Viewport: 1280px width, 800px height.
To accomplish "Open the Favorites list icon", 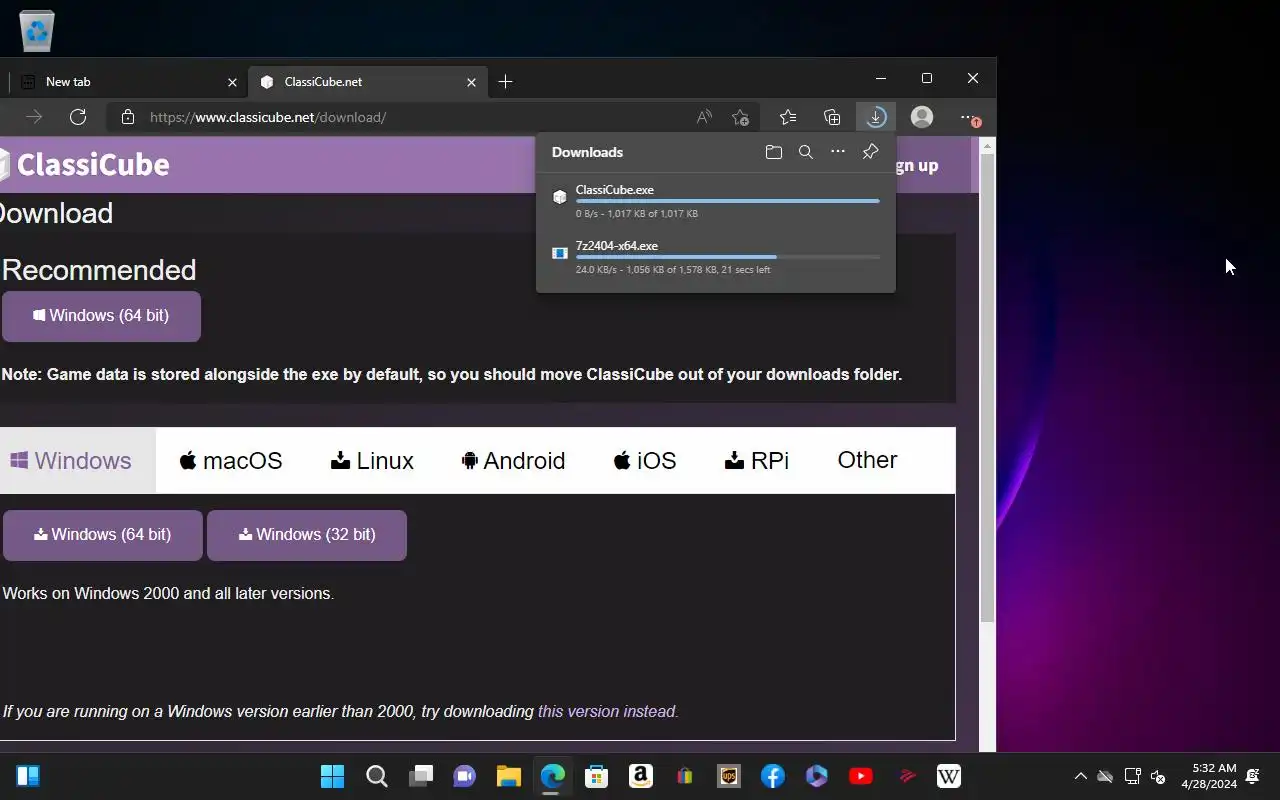I will 788,117.
